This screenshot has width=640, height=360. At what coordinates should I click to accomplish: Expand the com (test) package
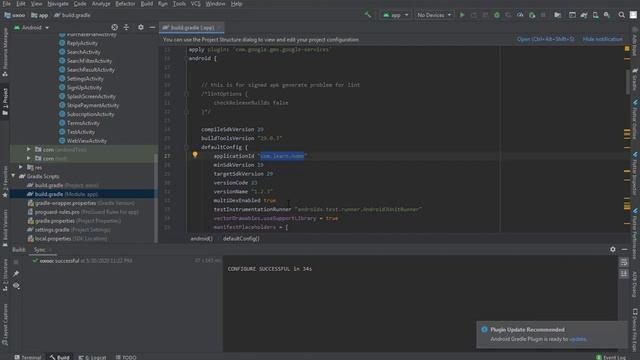pos(29,158)
